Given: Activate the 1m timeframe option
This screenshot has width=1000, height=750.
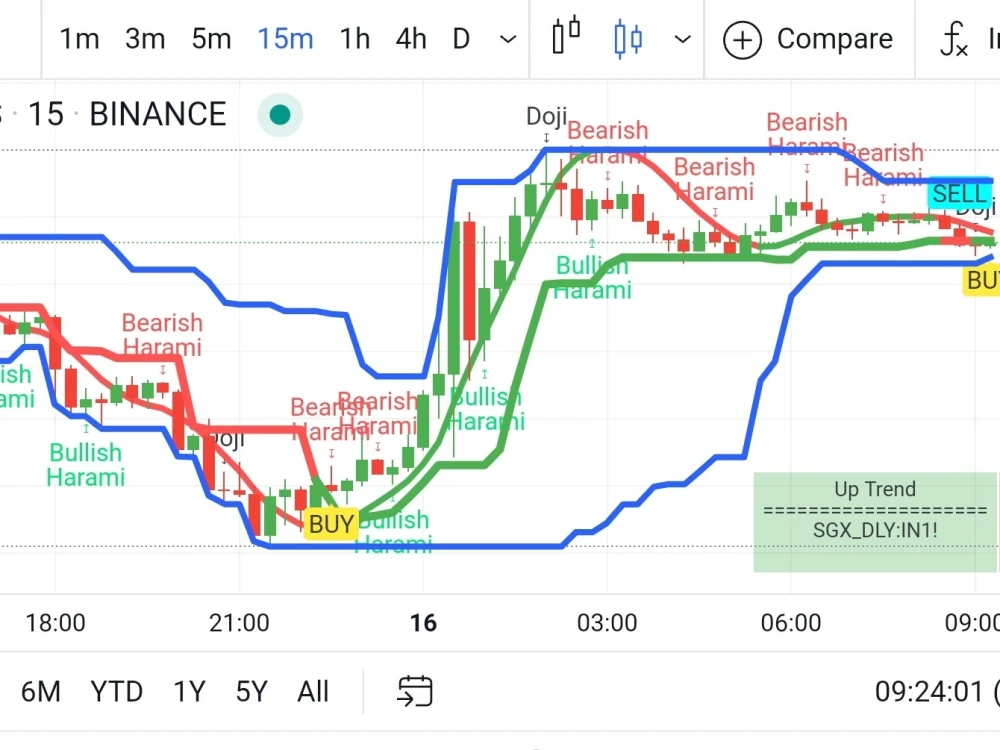Looking at the screenshot, I should click(79, 38).
